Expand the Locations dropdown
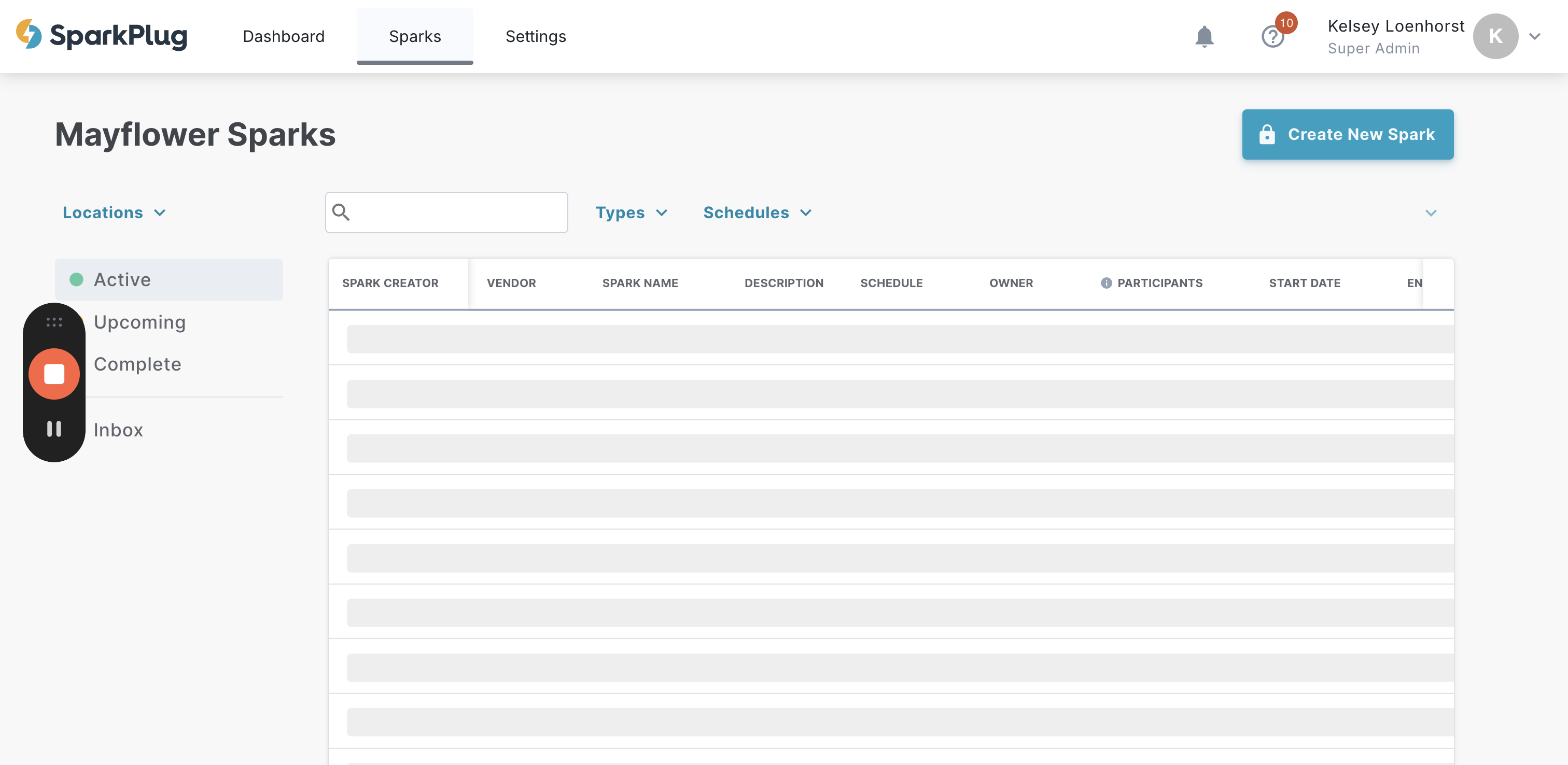 (x=115, y=212)
